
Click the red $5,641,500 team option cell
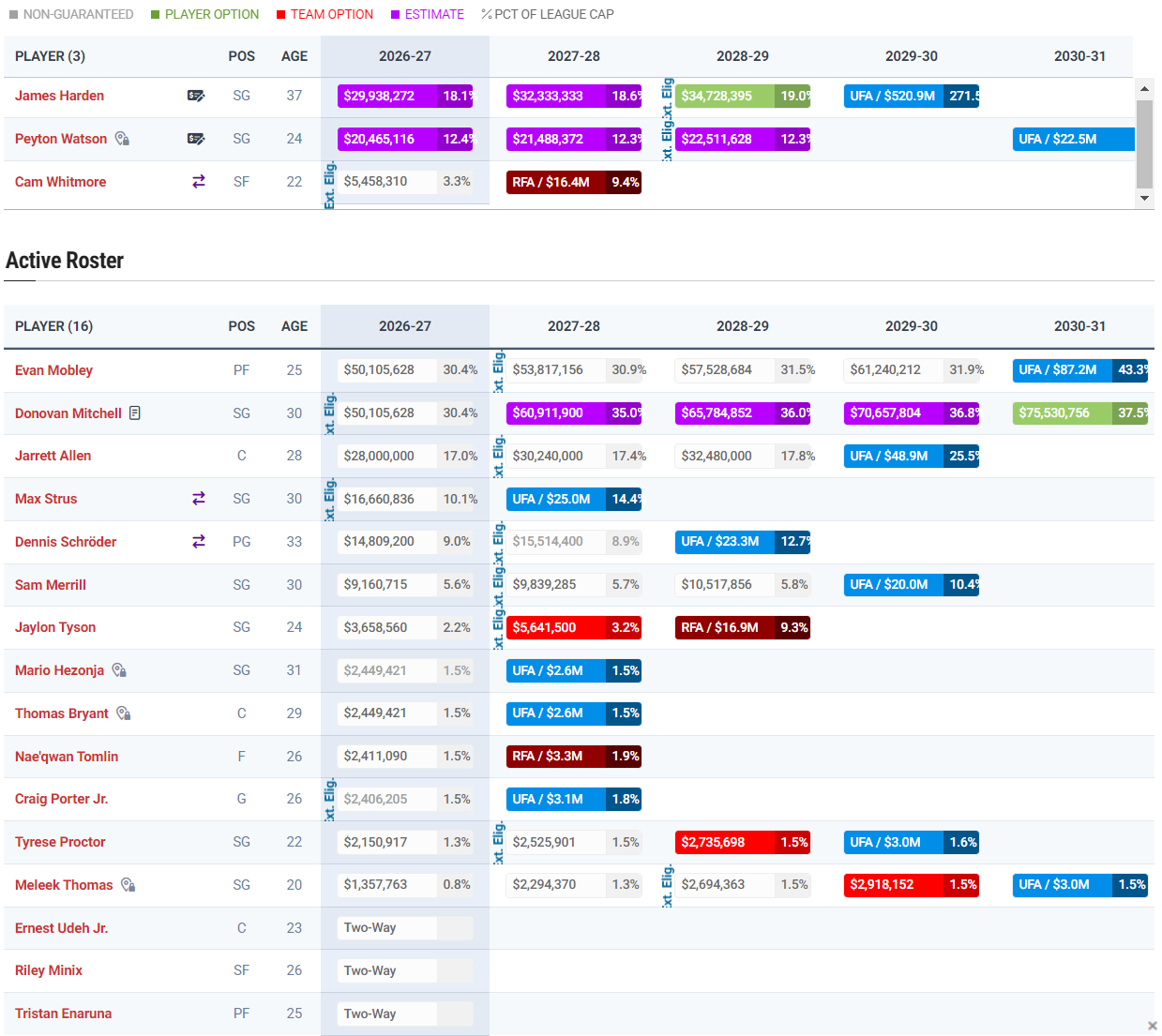click(574, 627)
